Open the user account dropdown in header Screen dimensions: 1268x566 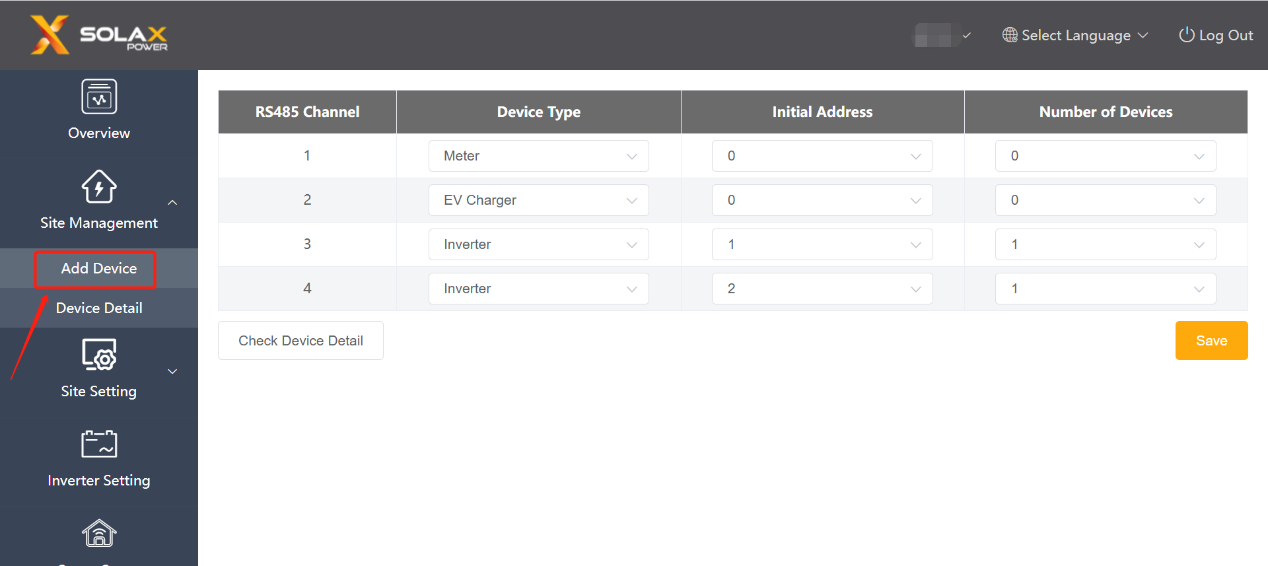(x=942, y=36)
